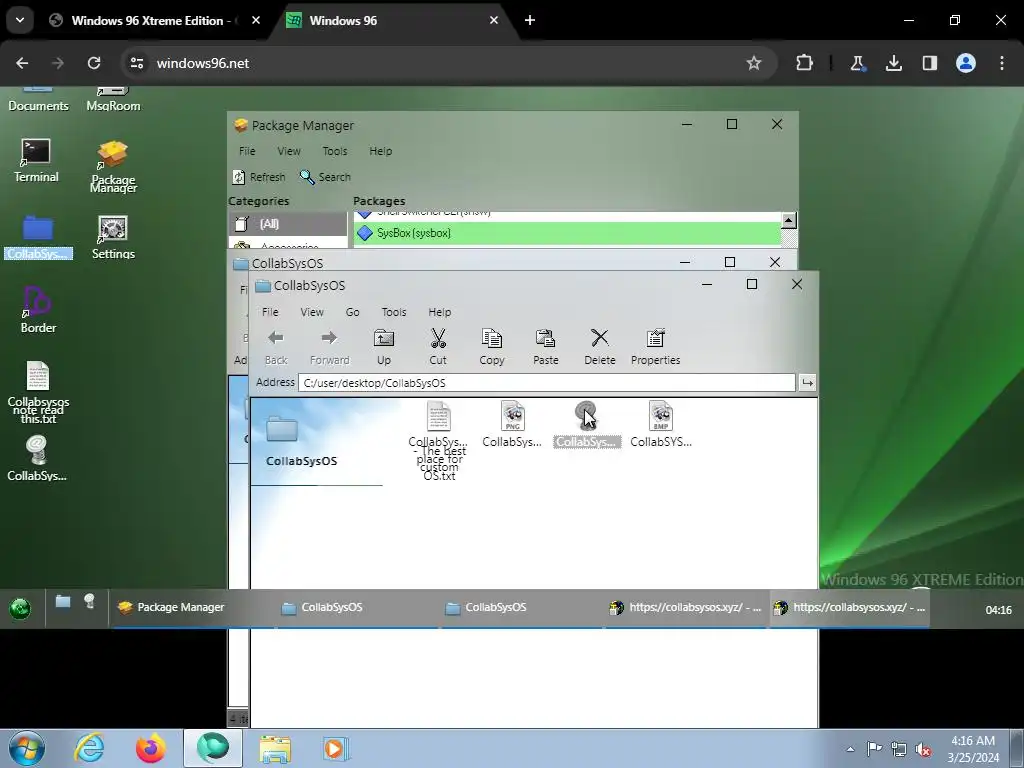Open the Settings desktop icon
This screenshot has width=1024, height=768.
coord(113,237)
